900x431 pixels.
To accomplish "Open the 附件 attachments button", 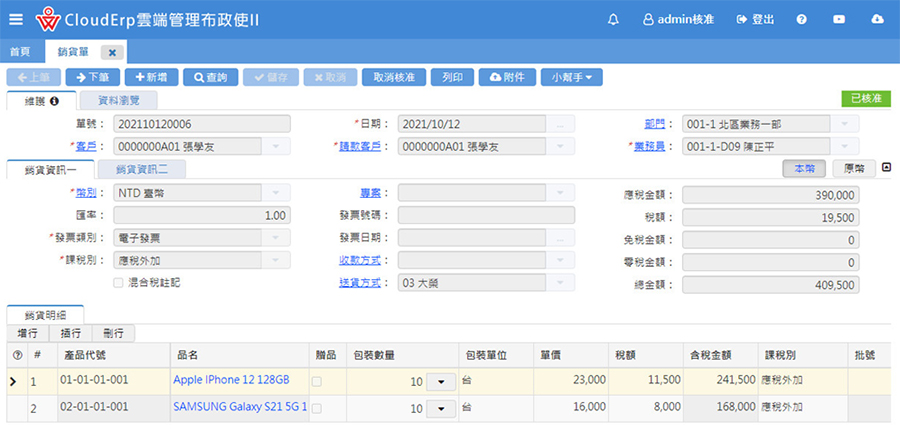I will point(507,77).
